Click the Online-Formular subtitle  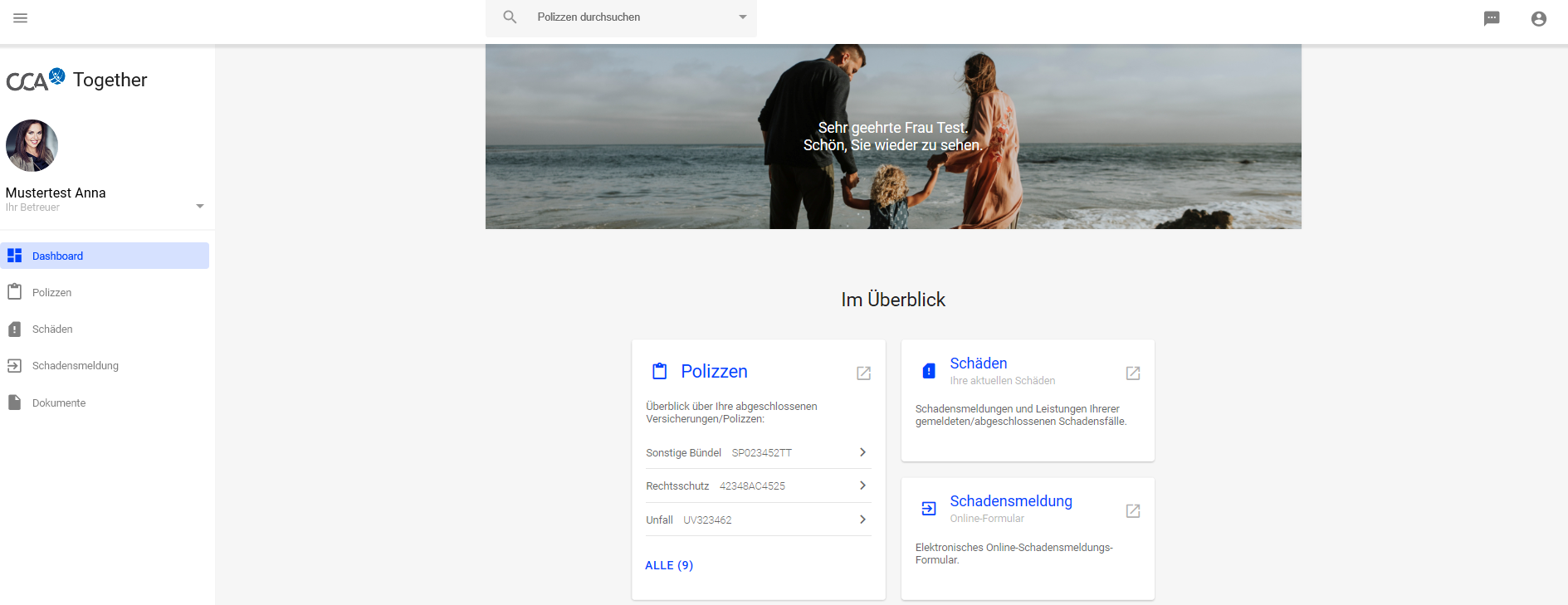pyautogui.click(x=987, y=519)
